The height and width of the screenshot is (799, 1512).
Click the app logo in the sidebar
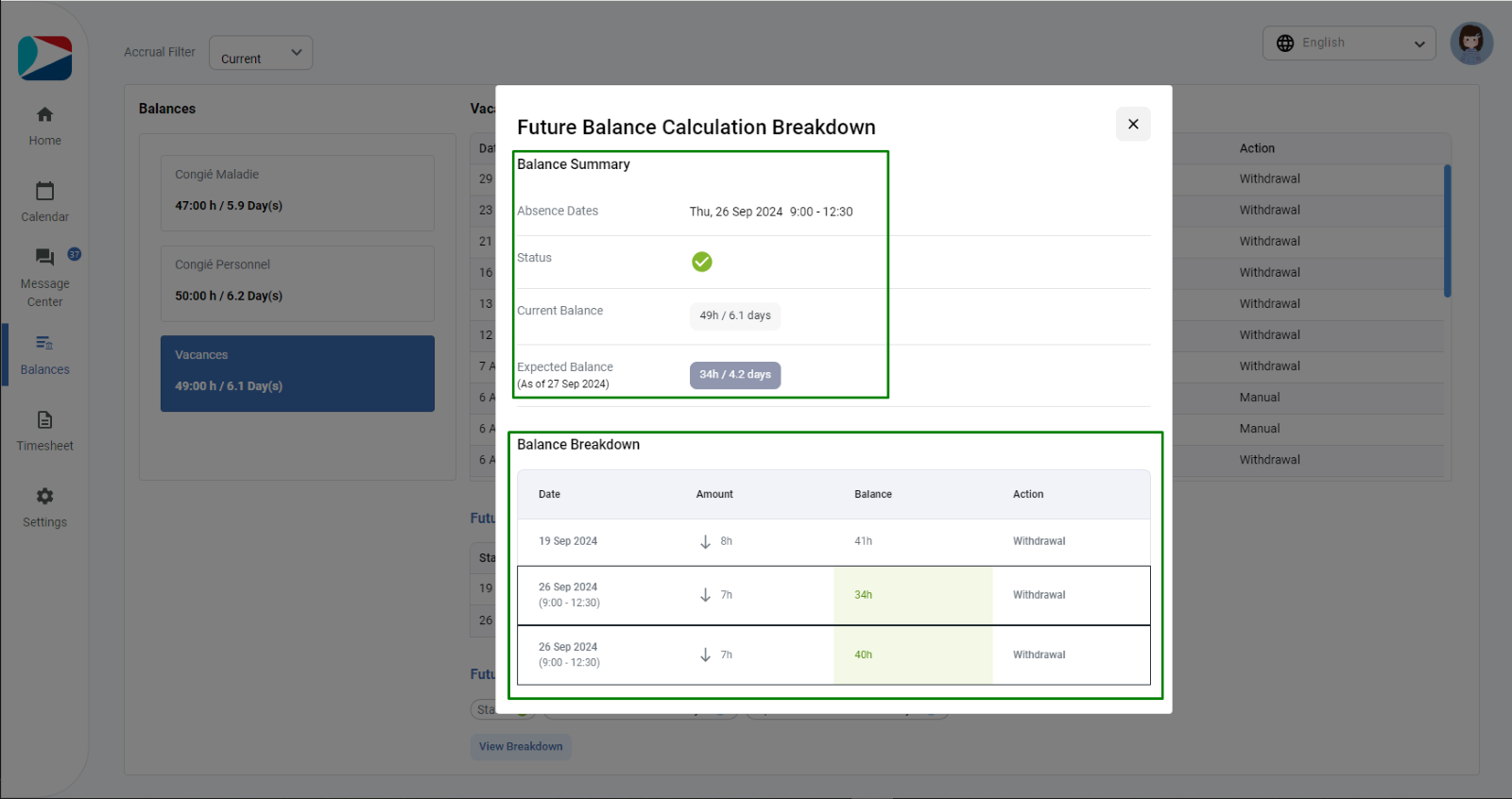[44, 58]
